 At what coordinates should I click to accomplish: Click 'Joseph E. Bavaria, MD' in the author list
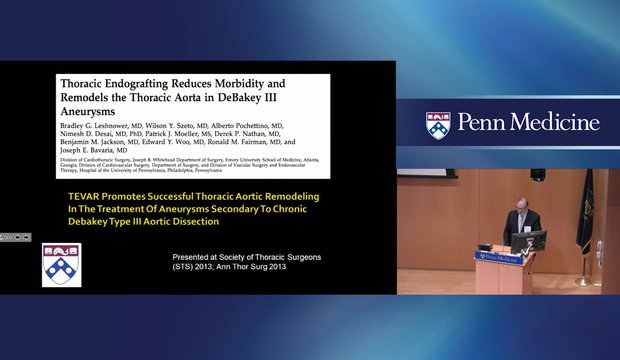point(94,150)
